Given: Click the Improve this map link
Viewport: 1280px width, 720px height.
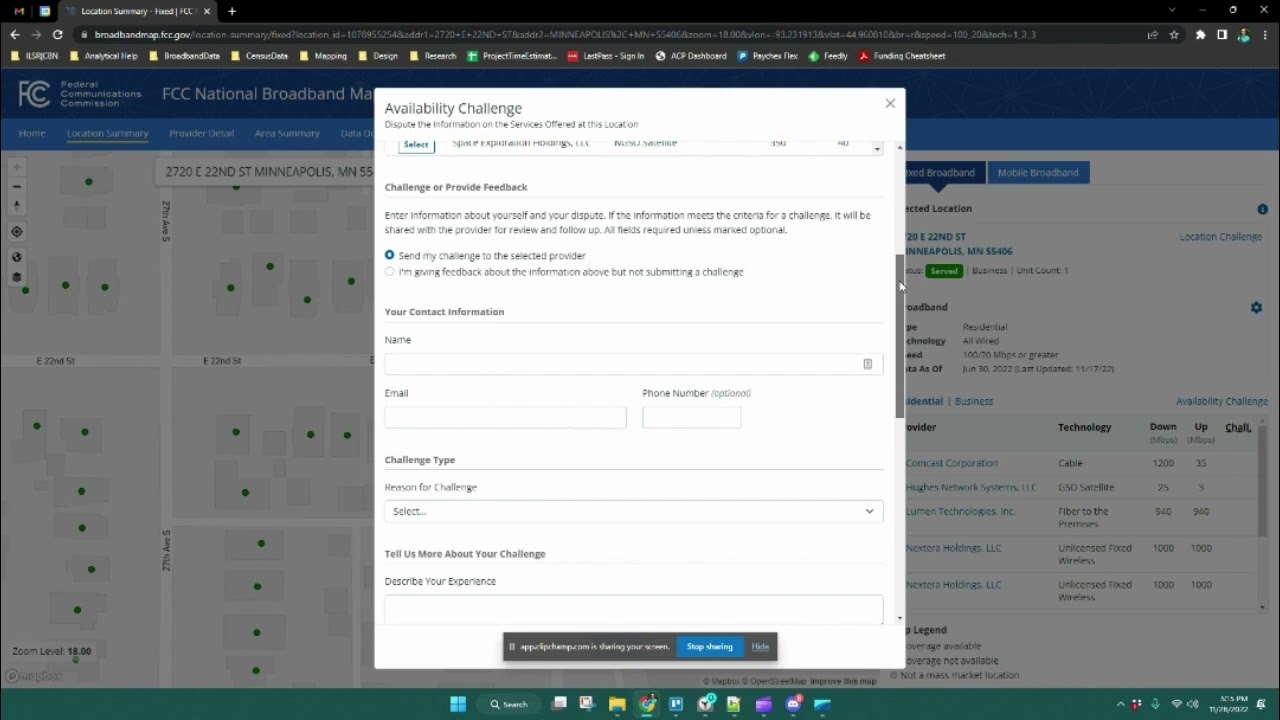Looking at the screenshot, I should [x=843, y=681].
